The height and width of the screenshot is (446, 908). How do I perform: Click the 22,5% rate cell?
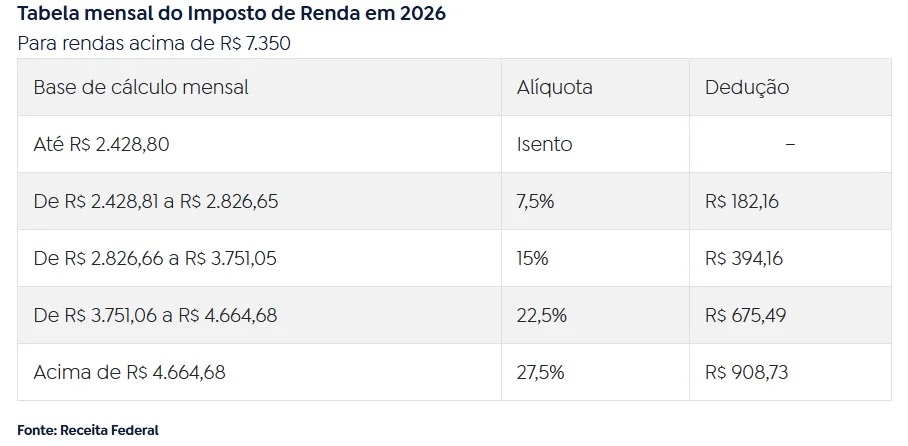tap(541, 315)
